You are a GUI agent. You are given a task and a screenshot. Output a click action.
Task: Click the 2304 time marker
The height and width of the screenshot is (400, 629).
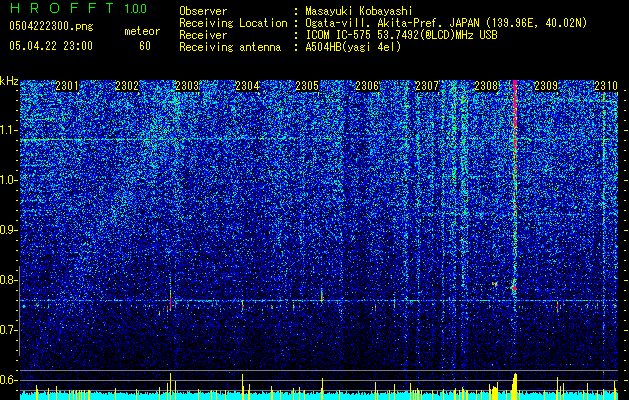[247, 86]
